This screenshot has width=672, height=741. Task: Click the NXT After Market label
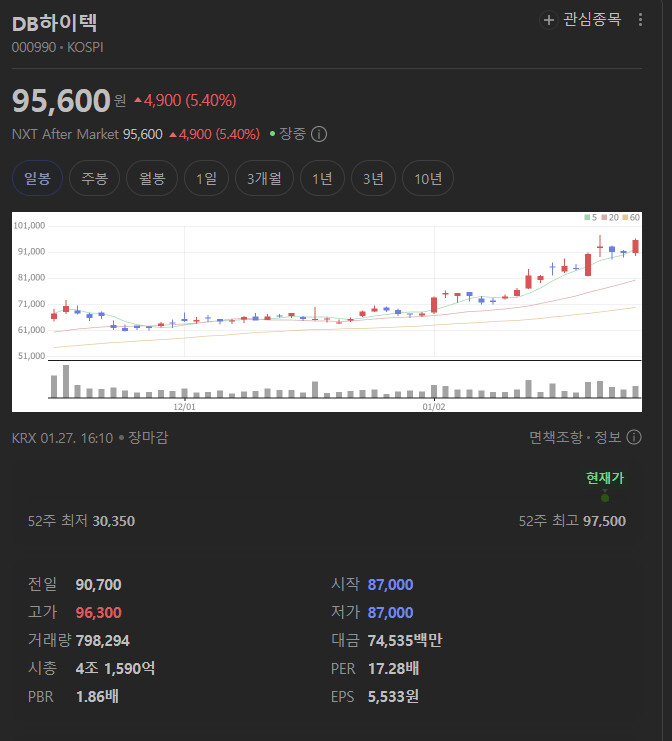coord(65,134)
